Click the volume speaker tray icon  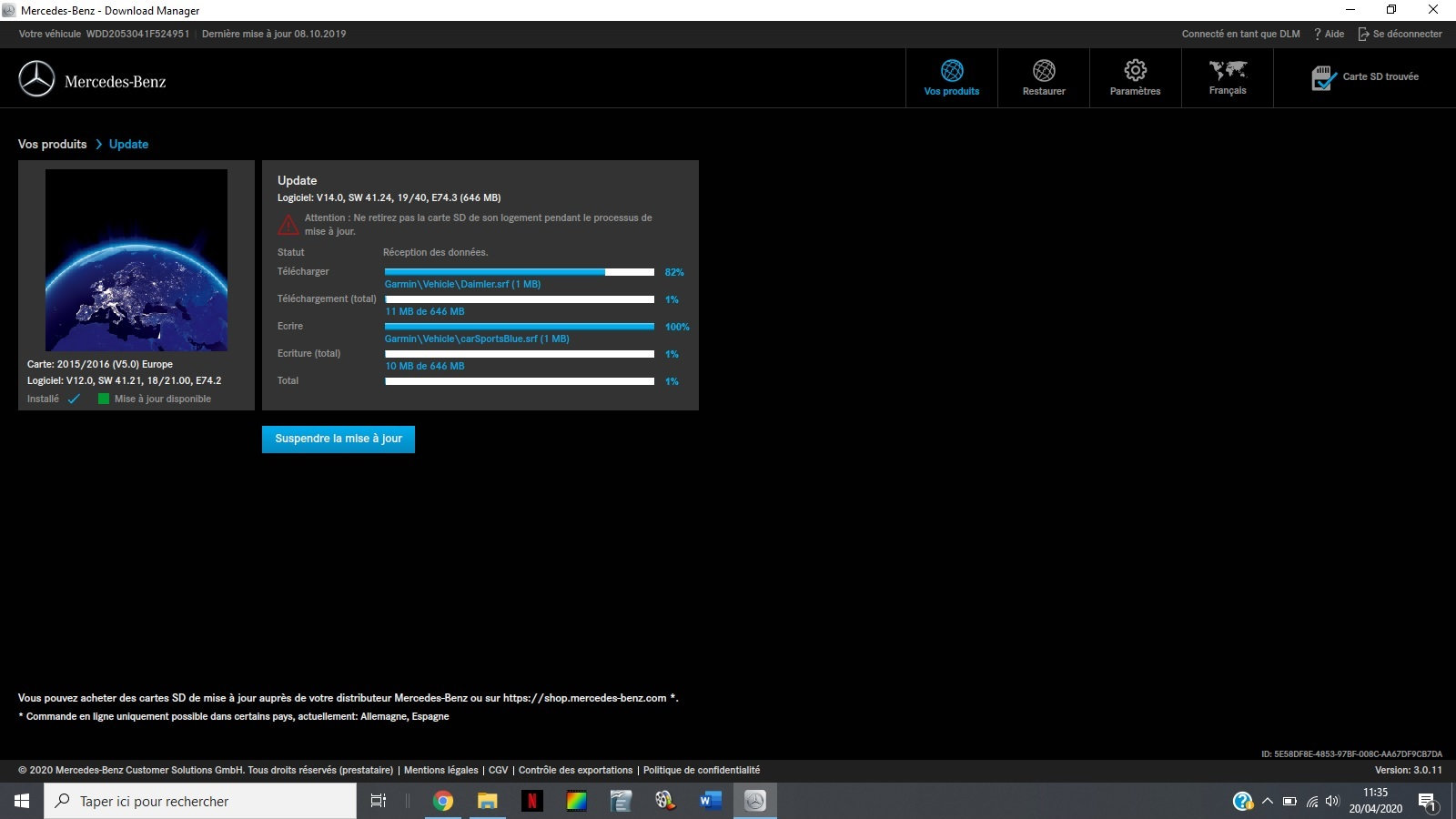coord(1333,801)
